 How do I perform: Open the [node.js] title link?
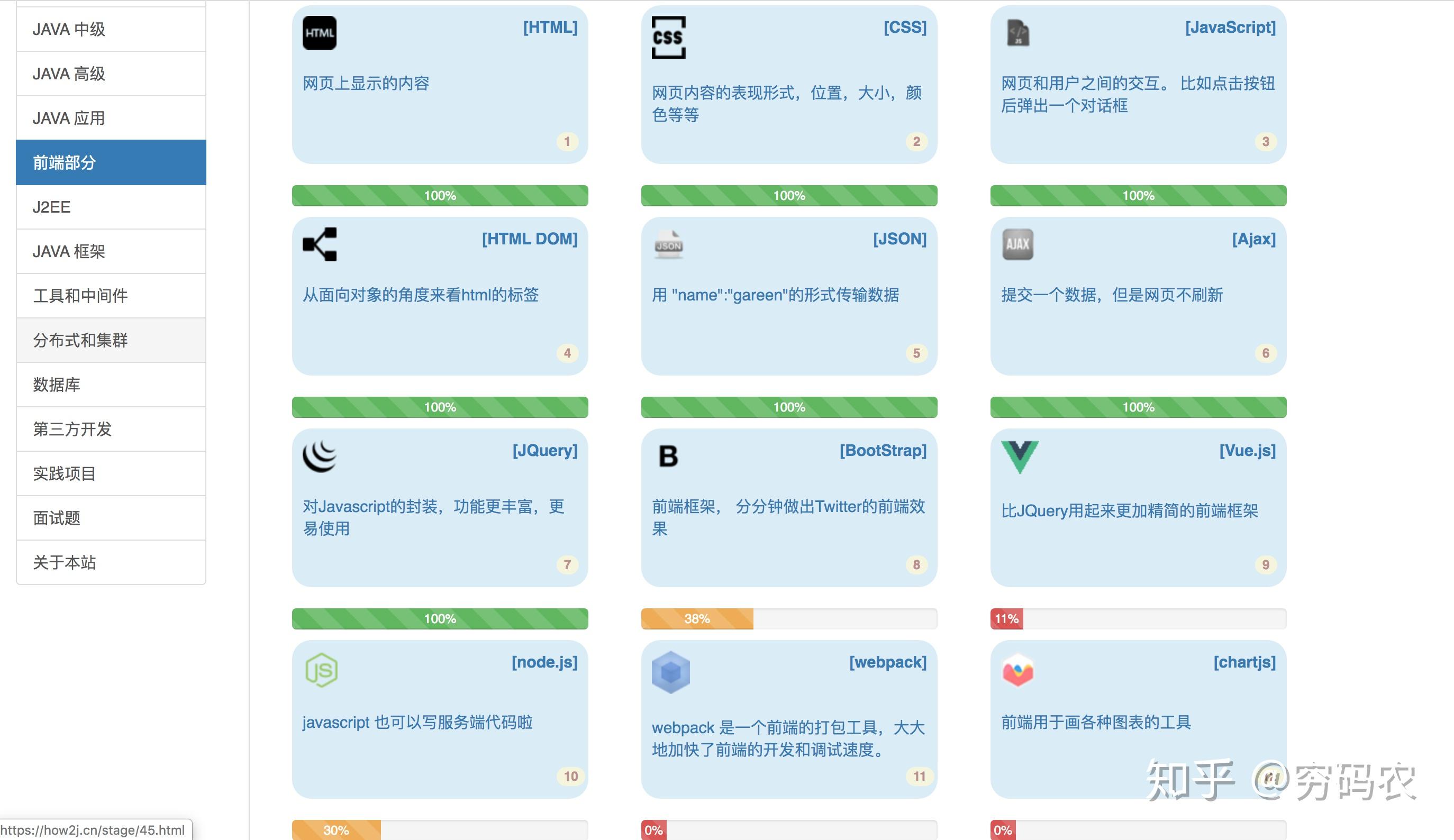click(x=544, y=662)
